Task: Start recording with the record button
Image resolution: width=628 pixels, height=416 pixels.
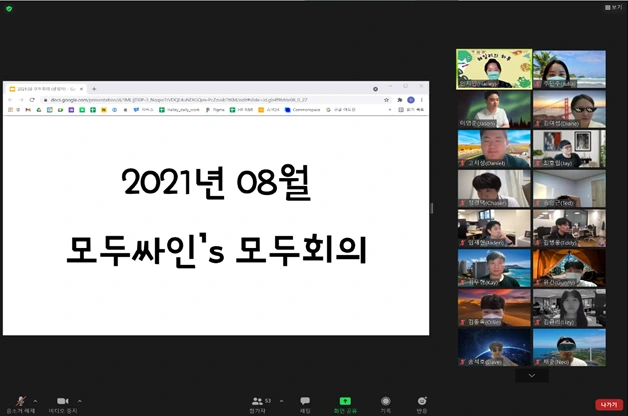Action: coord(385,404)
